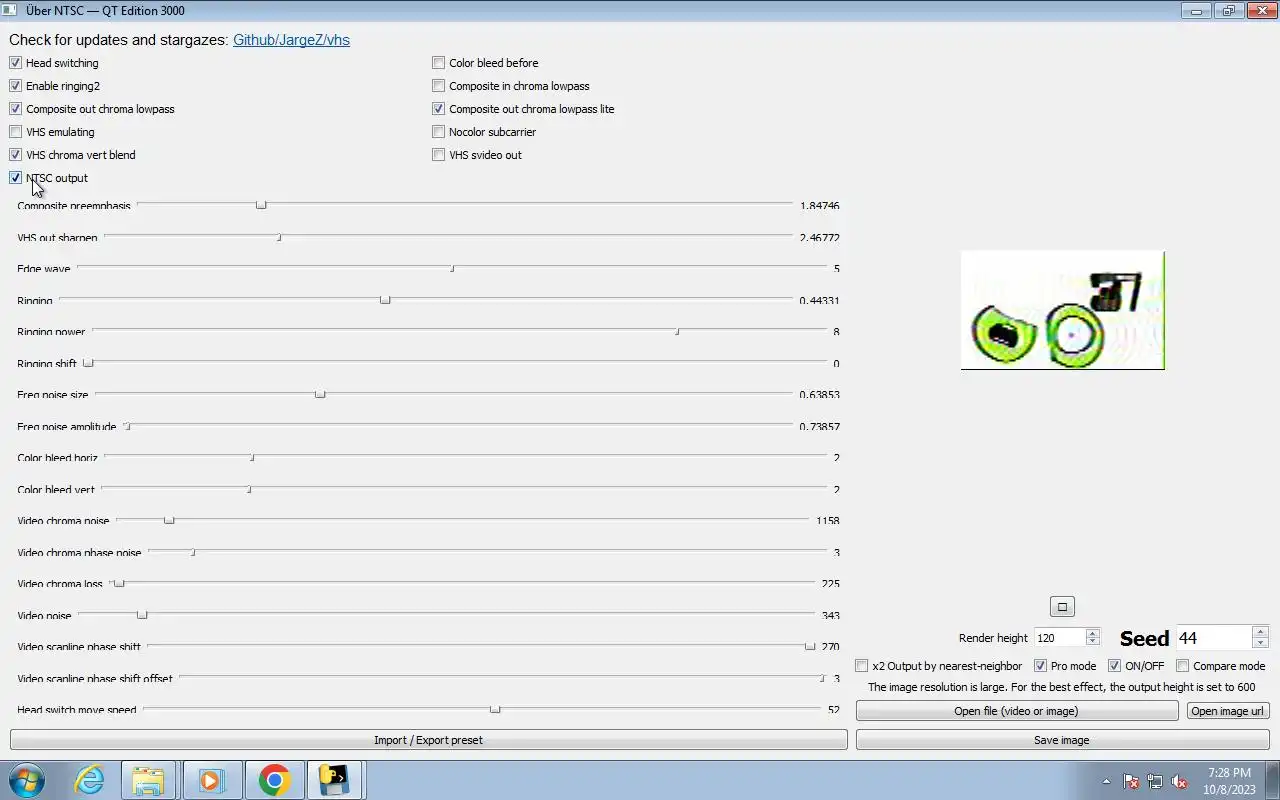Screen dimensions: 1280x800
Task: Enable the VHS emulating checkbox
Action: click(15, 132)
